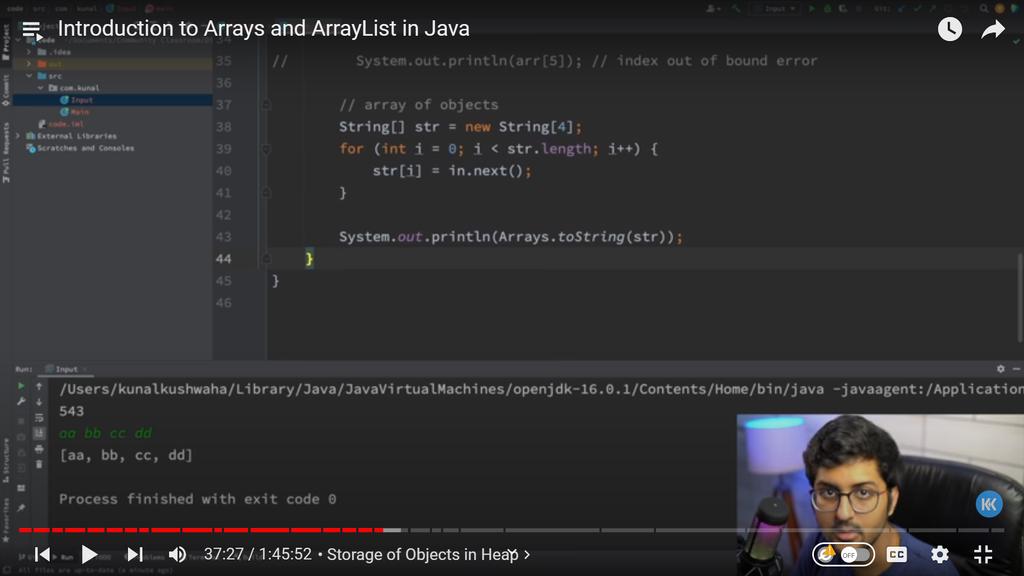Select Scratches and Consoles
This screenshot has height=576, width=1024.
pyautogui.click(x=80, y=148)
